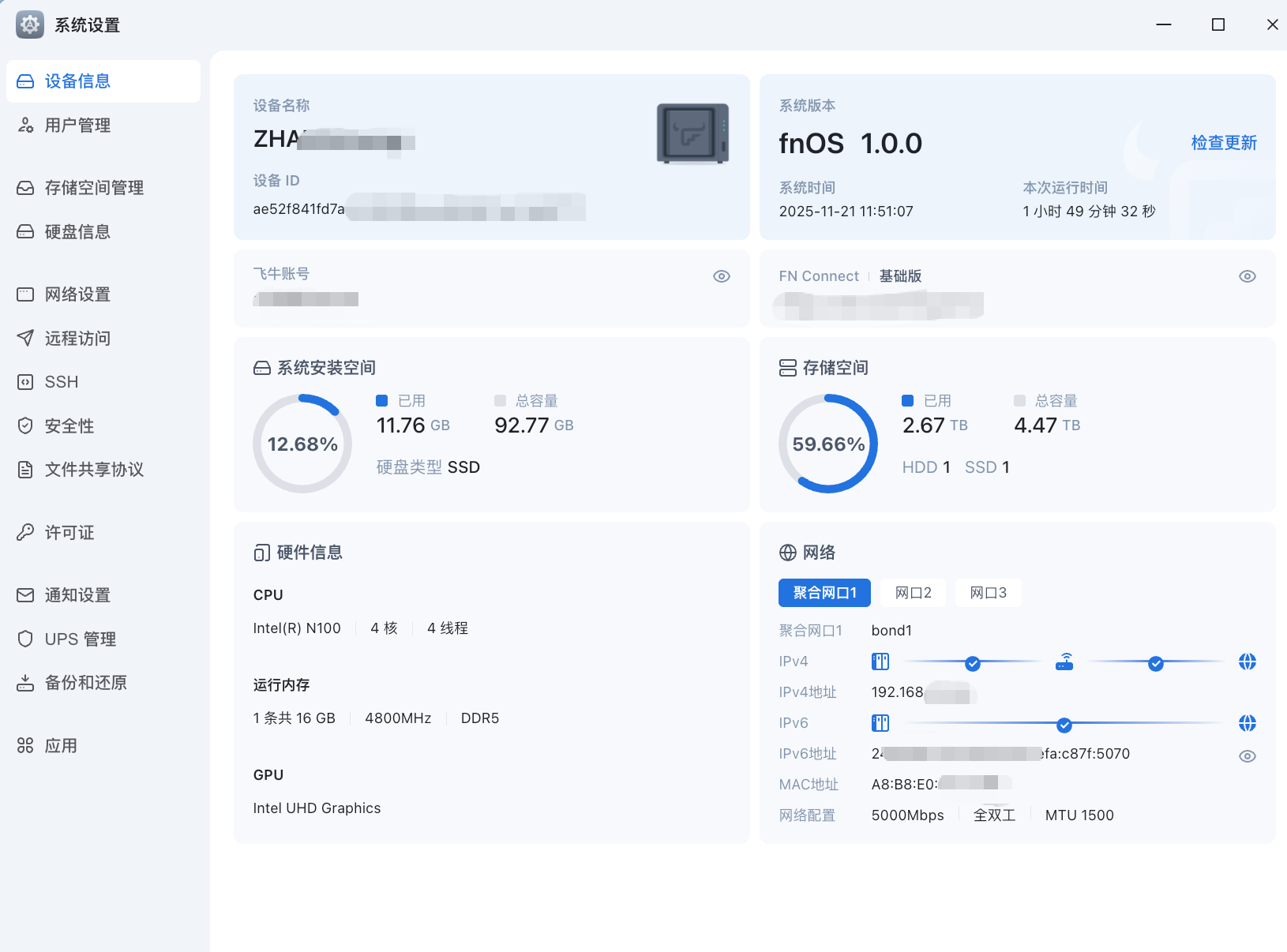This screenshot has height=952, width=1287.
Task: Open UPS 管理 in sidebar
Action: click(80, 639)
